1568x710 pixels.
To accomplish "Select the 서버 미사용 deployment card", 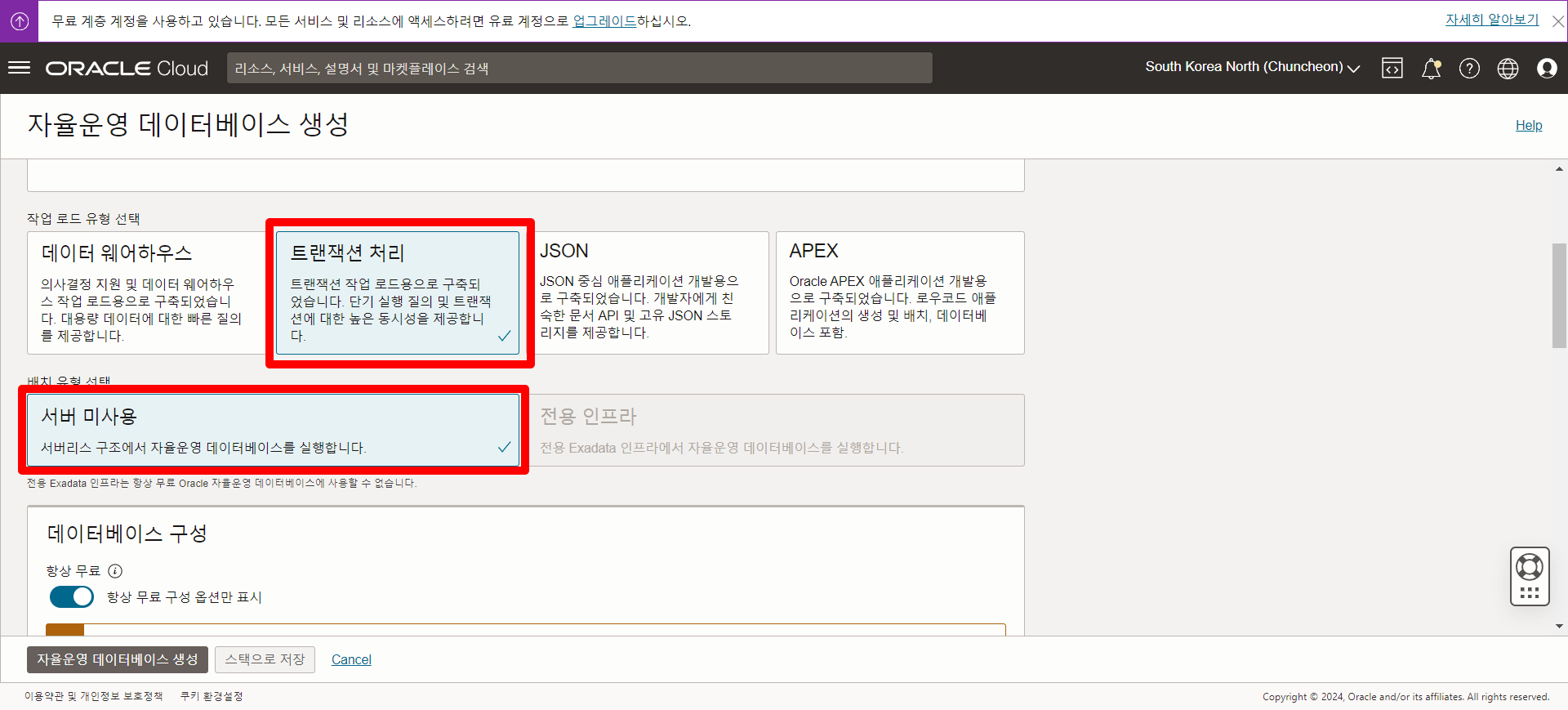I will pos(274,430).
